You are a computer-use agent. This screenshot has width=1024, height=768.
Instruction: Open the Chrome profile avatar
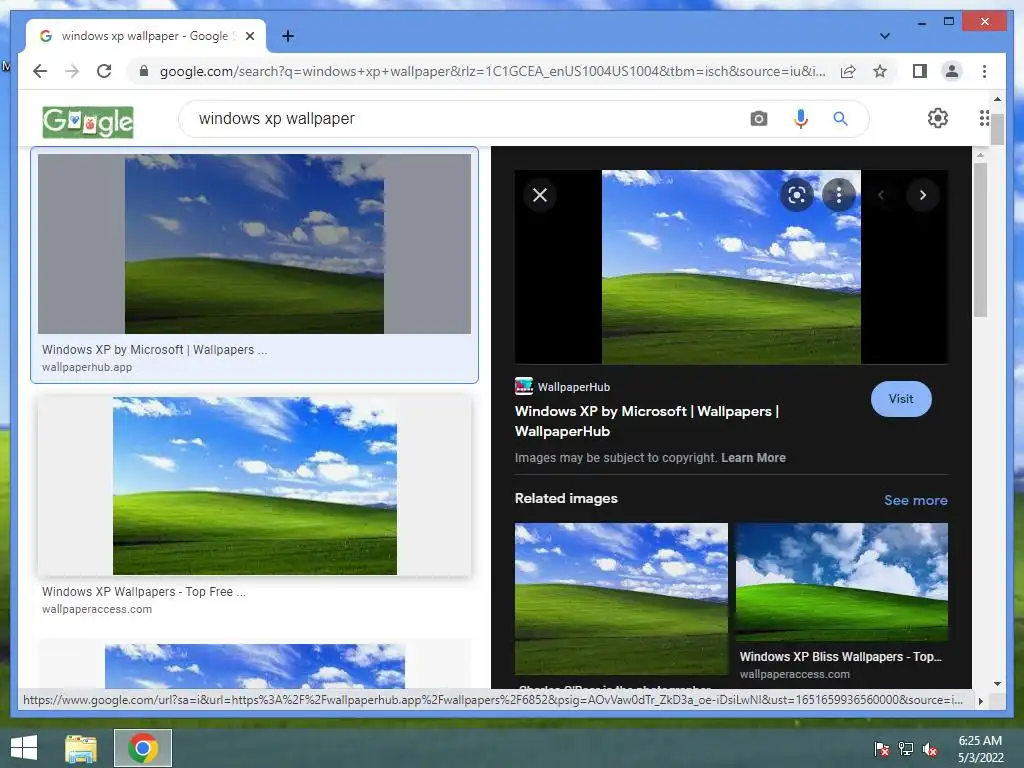tap(952, 71)
